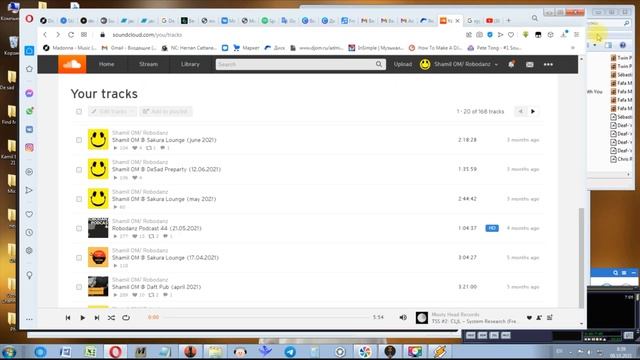Open the SoundCloud notifications bell
The width and height of the screenshot is (640, 360).
tap(511, 64)
